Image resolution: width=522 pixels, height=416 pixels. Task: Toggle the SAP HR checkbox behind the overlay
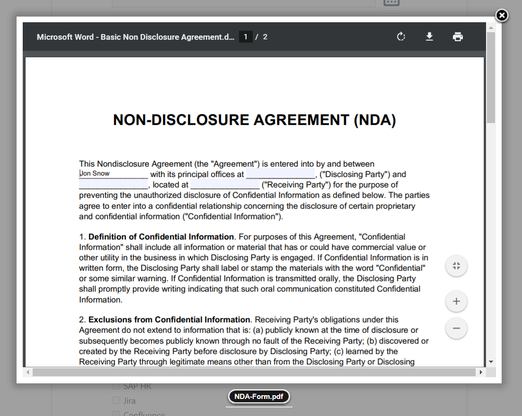[116, 386]
